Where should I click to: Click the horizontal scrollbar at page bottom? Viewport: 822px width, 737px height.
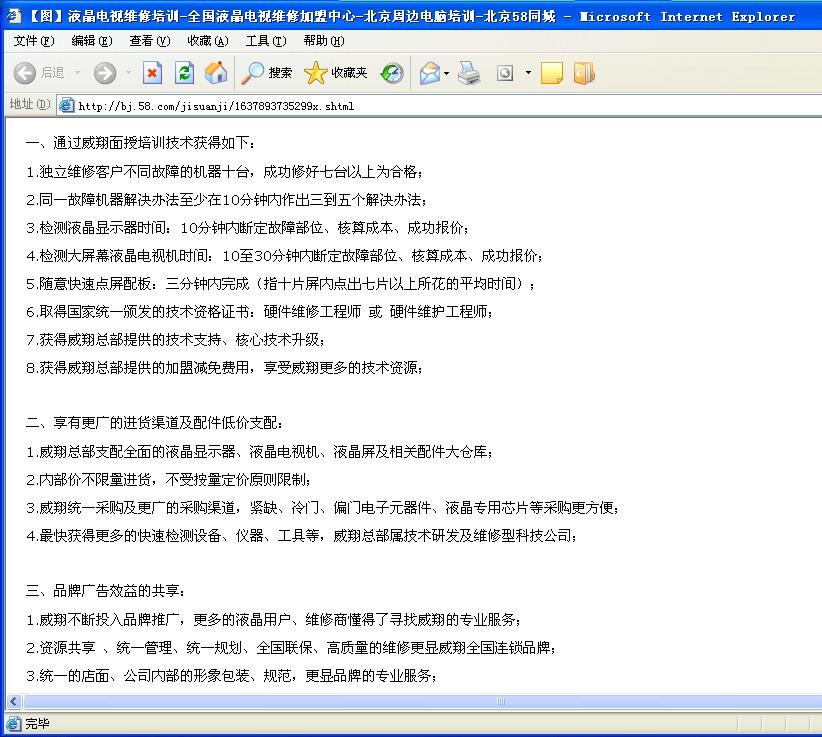click(500, 701)
